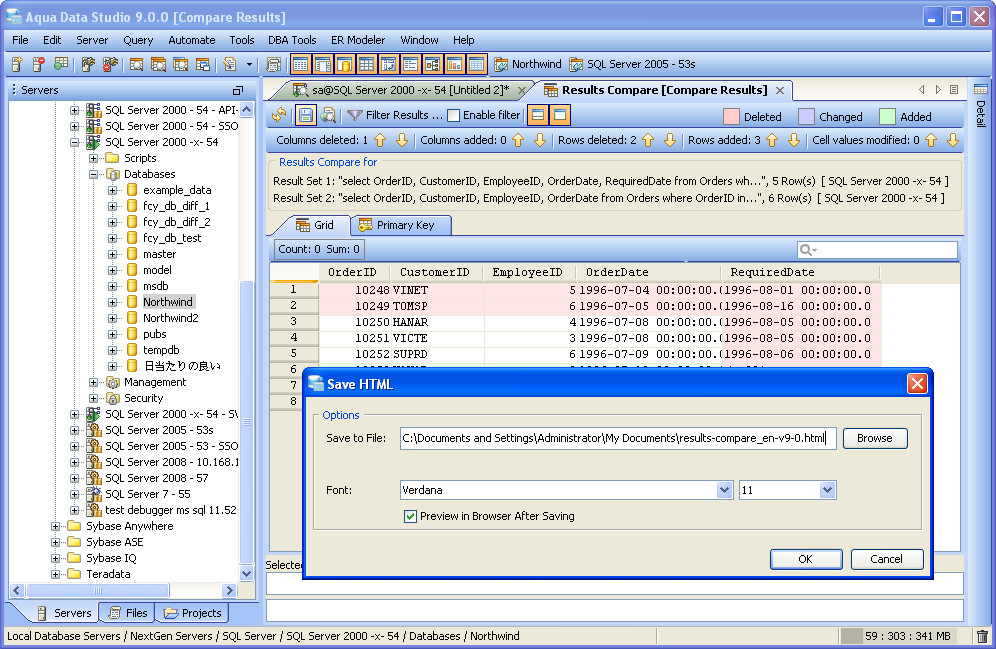Expand the Scripts folder node
This screenshot has width=996, height=649.
pyautogui.click(x=93, y=158)
